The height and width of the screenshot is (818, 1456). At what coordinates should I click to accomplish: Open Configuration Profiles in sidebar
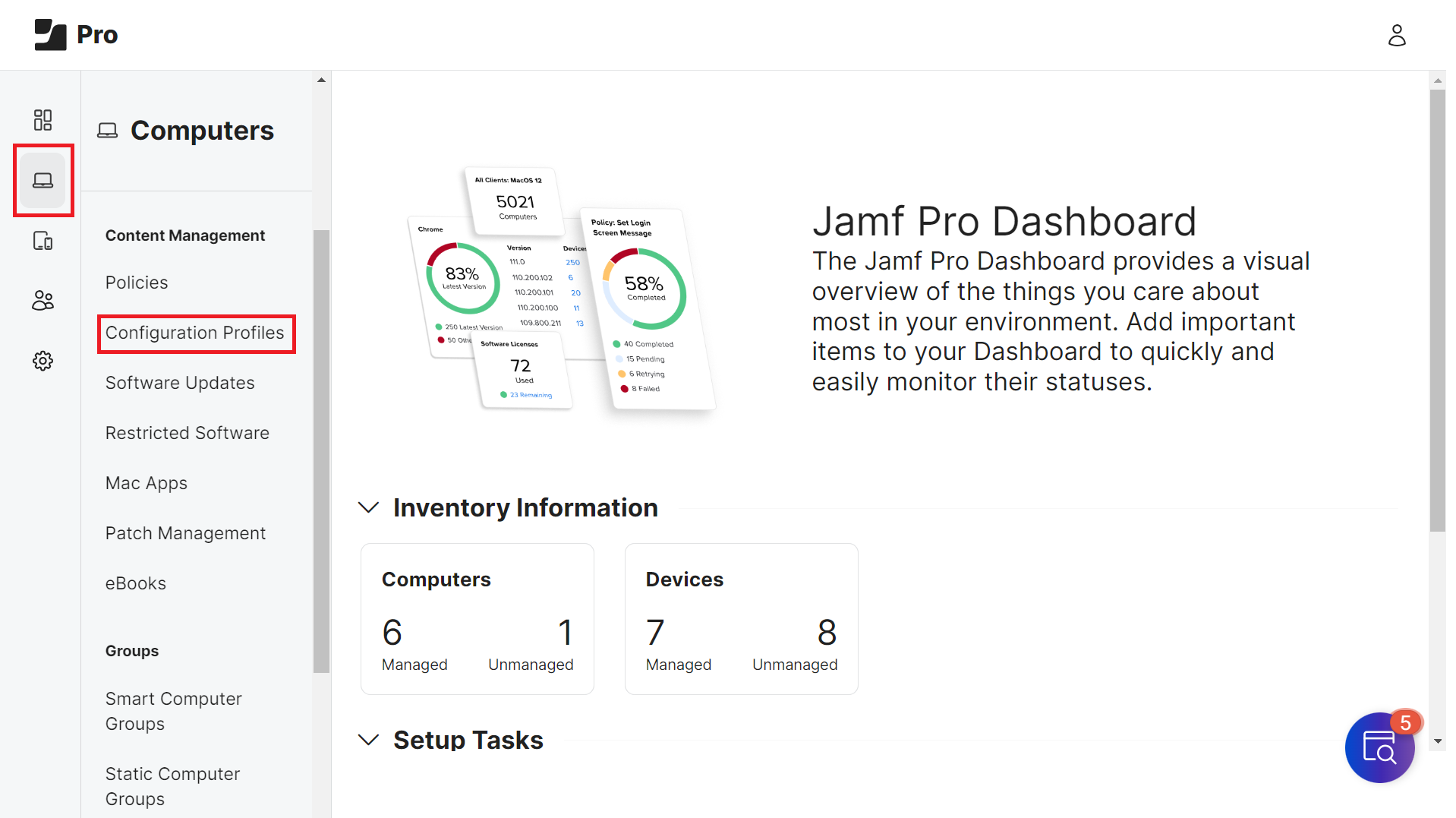point(194,333)
